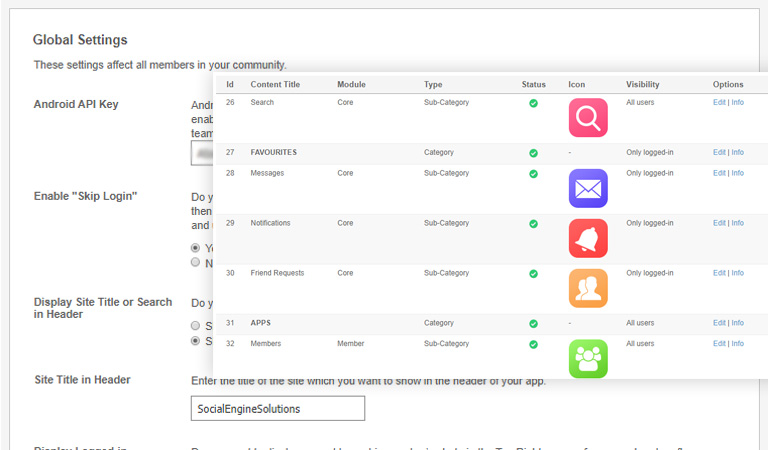Toggle status checkmark for Apps category
The image size is (768, 450).
533,323
